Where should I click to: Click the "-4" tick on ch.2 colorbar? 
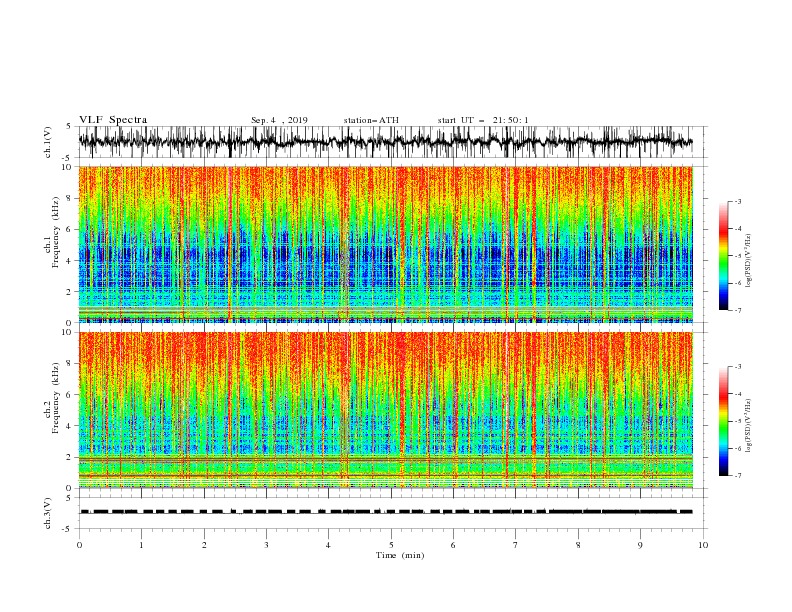[737, 394]
